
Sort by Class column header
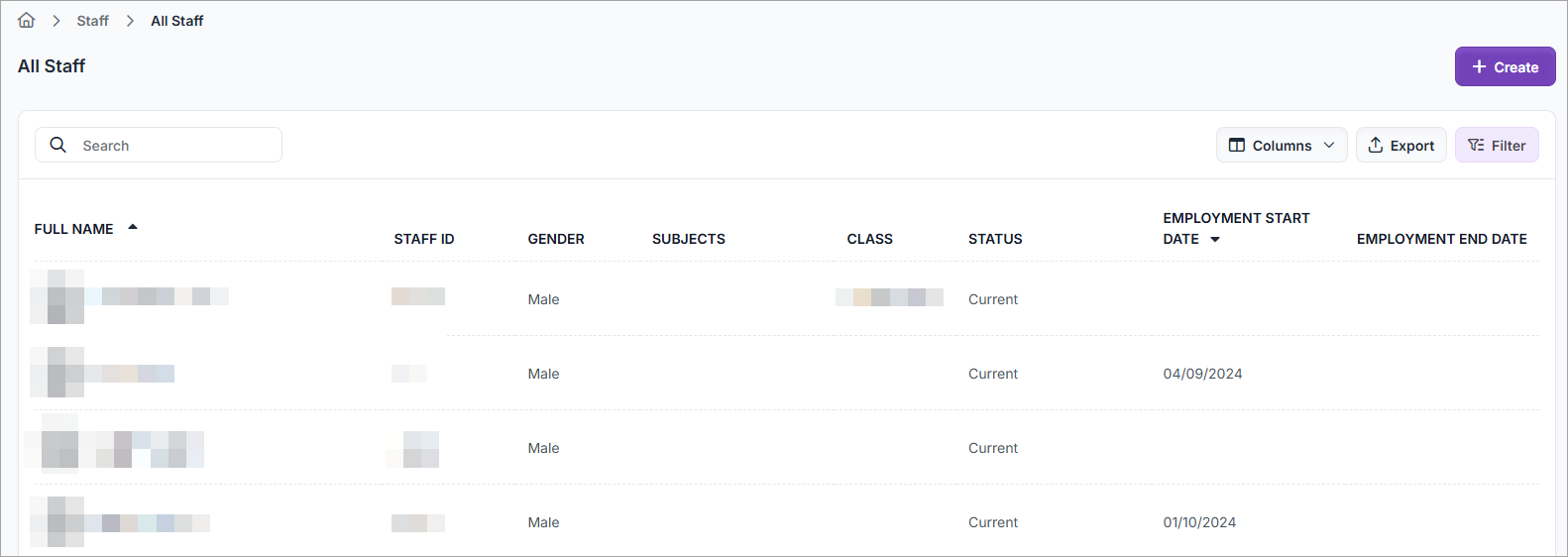click(x=869, y=239)
